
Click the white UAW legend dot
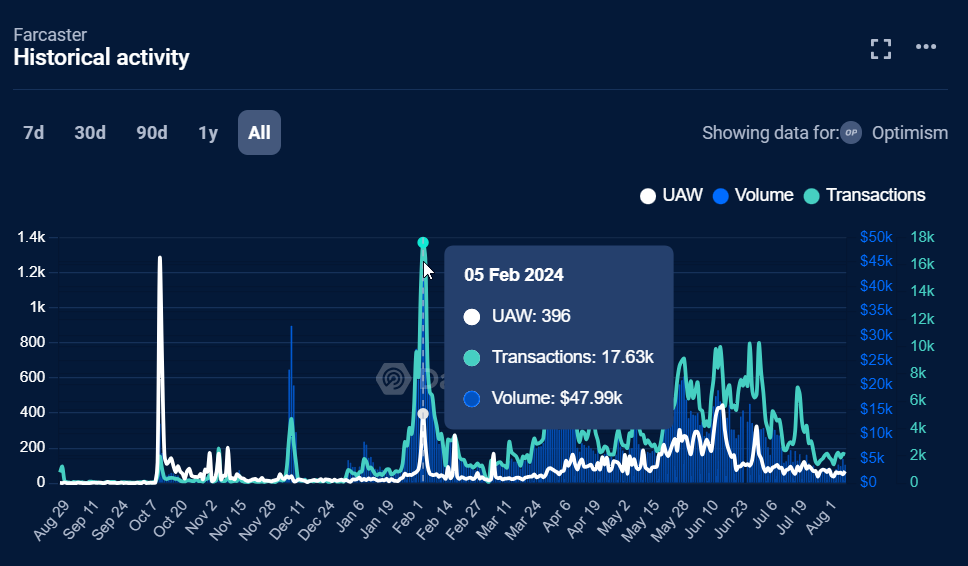tap(648, 196)
